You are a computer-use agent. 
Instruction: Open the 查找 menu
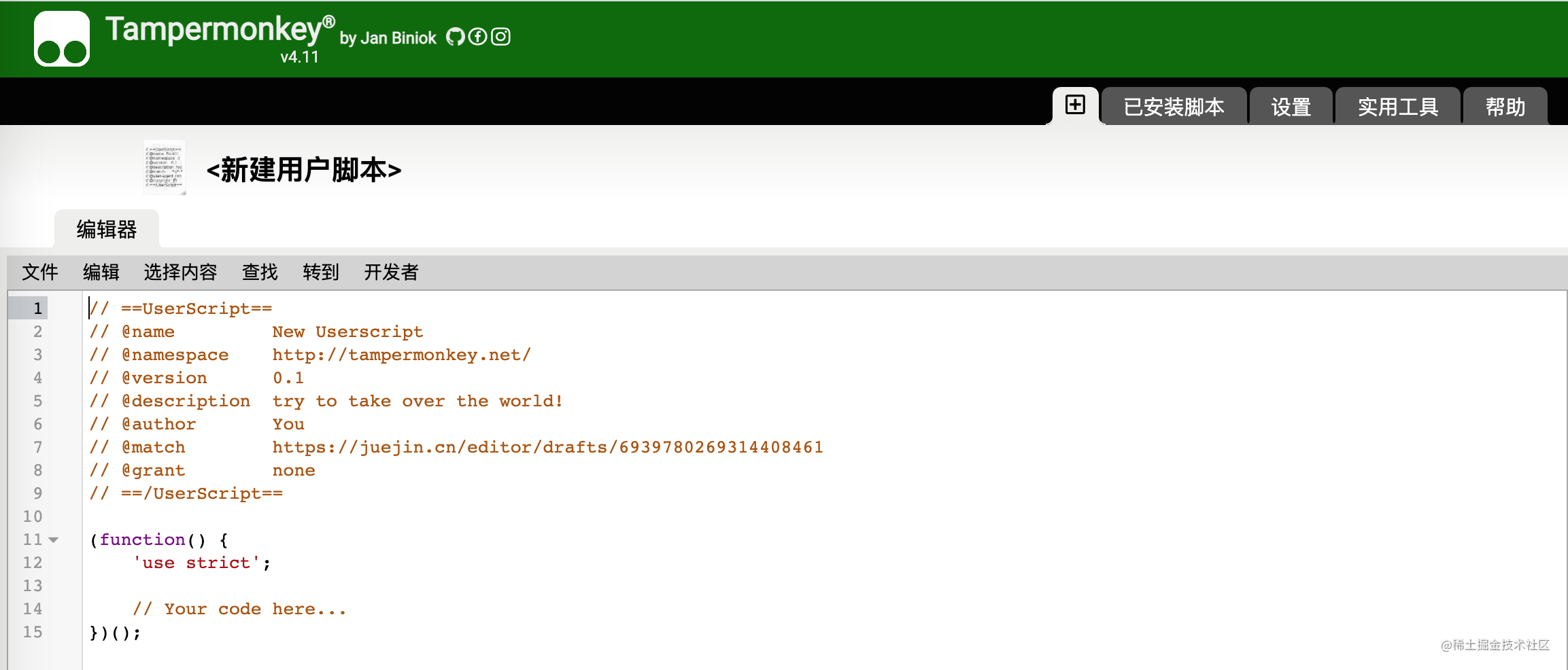(260, 272)
